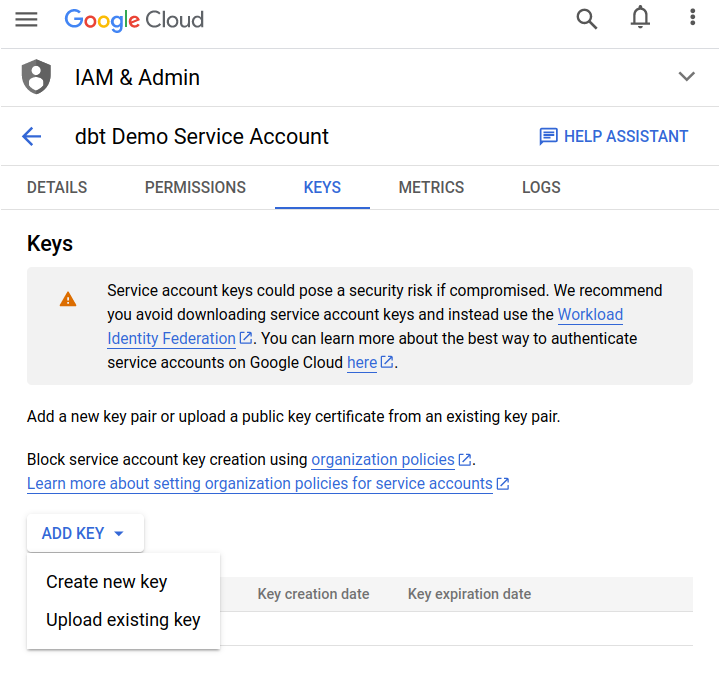Open the organization policies link
Screen dimensions: 719x694
[383, 460]
